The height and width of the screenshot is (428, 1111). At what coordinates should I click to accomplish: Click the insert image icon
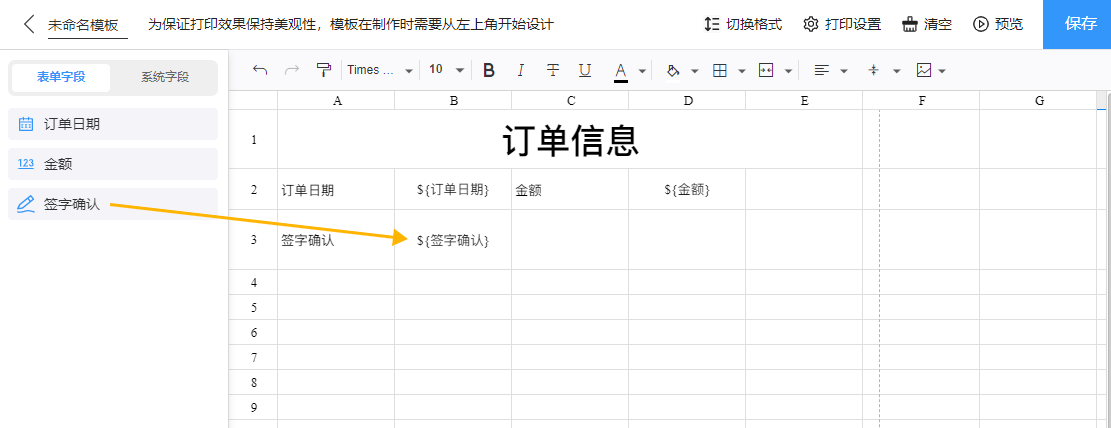tap(924, 70)
